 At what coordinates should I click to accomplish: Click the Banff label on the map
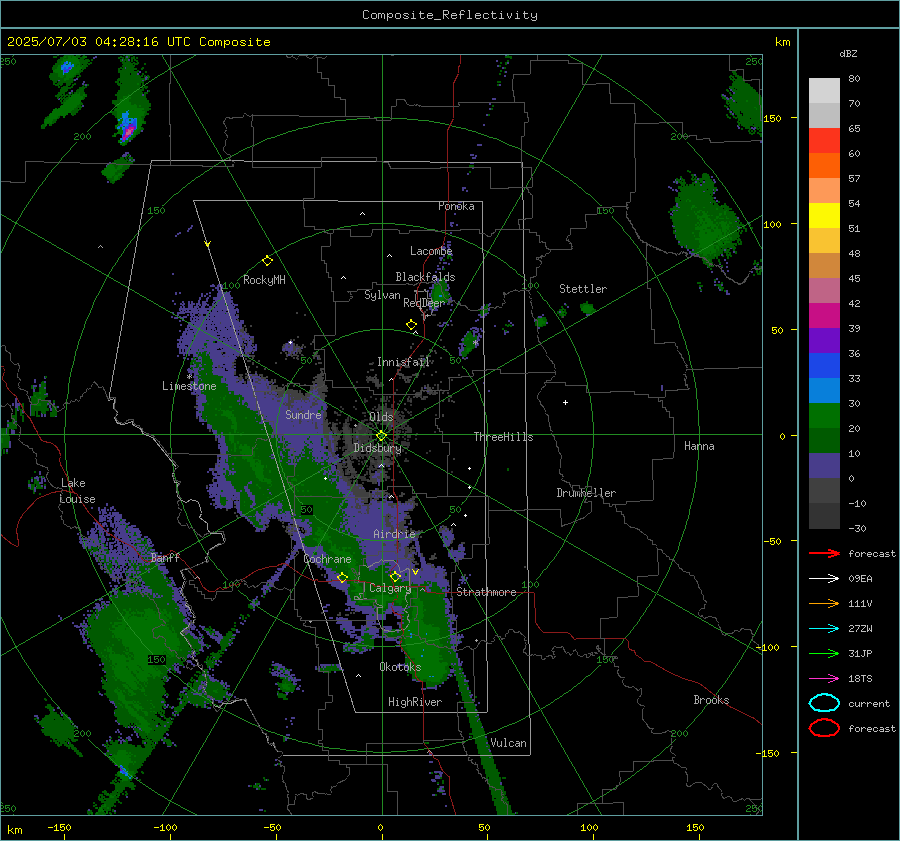[x=165, y=558]
